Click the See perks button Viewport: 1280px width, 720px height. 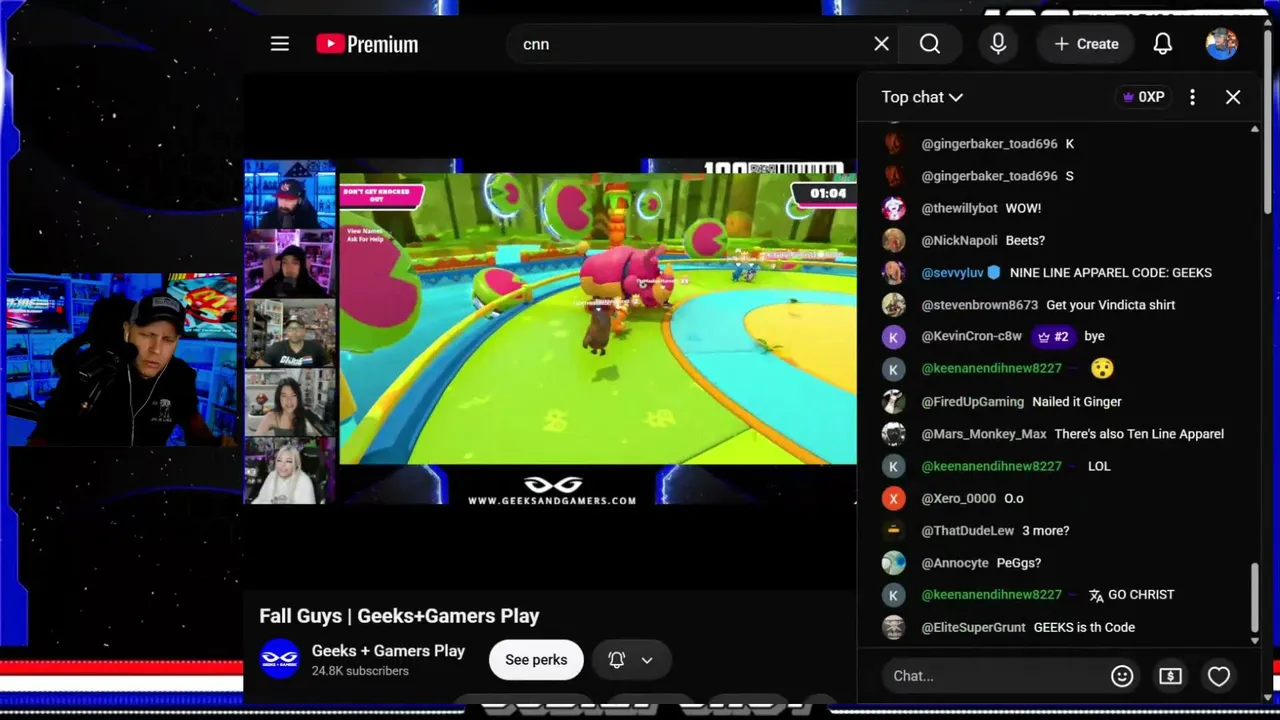point(536,660)
